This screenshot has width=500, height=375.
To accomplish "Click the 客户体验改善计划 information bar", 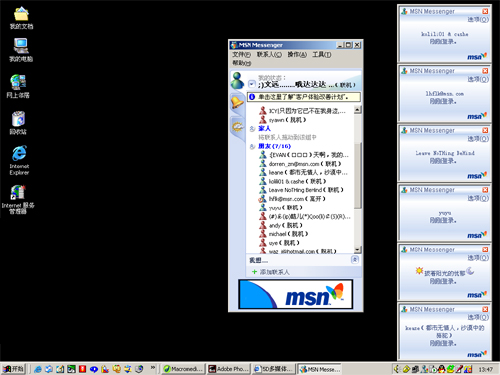I will pos(304,97).
